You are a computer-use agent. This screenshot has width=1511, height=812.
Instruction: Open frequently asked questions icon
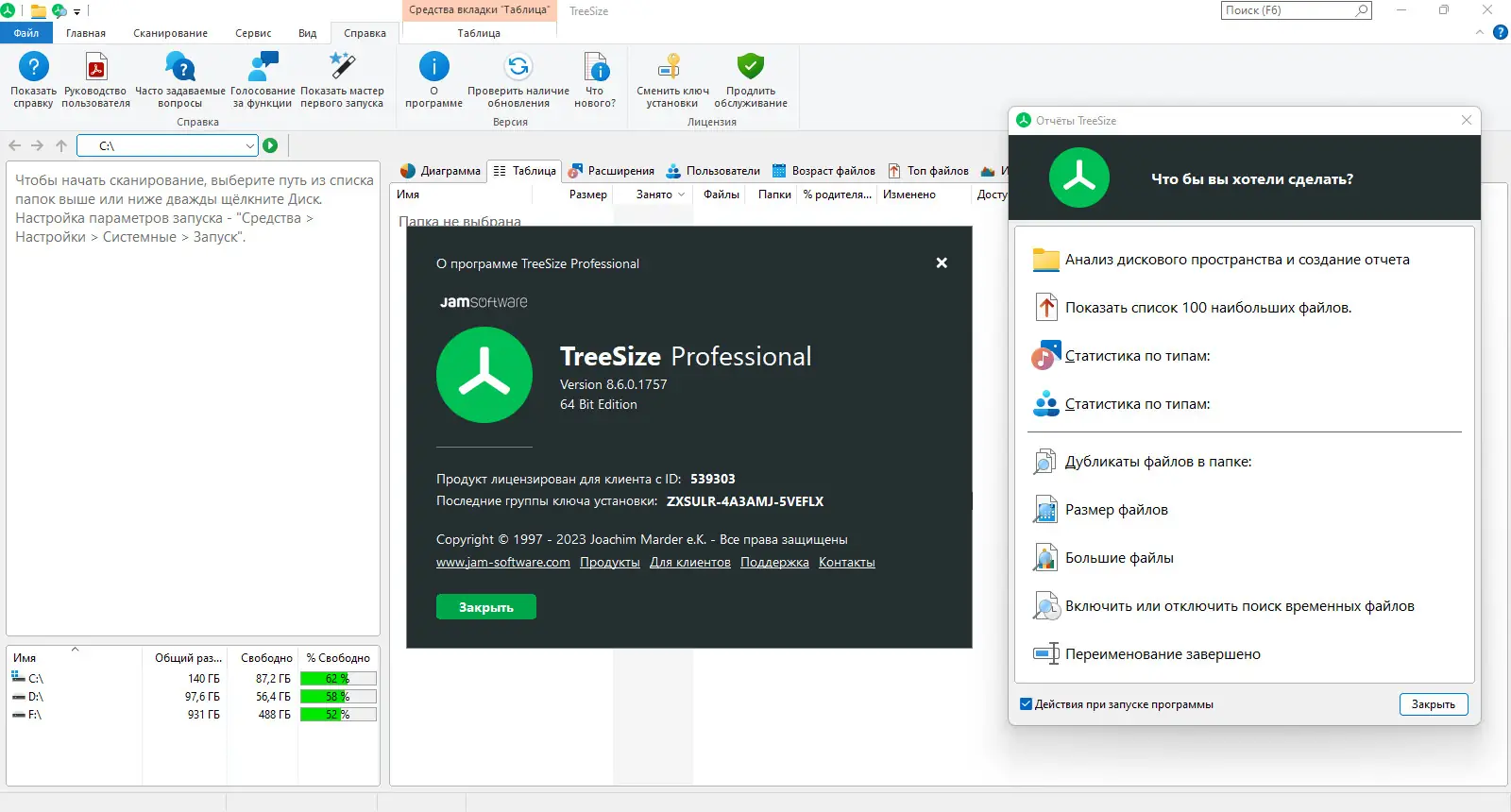point(179,67)
